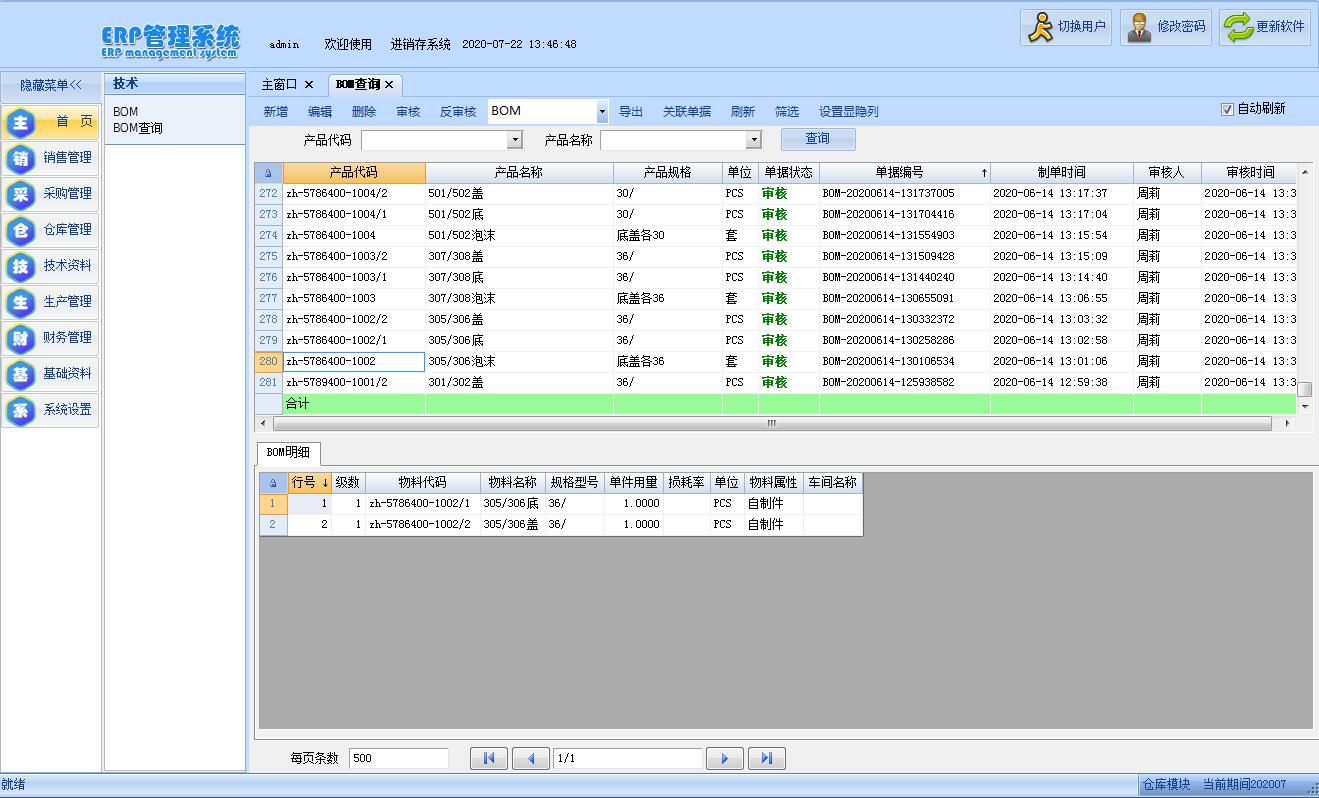Close the BOM查询 tab
Screen dimensions: 1319x798
(x=389, y=85)
